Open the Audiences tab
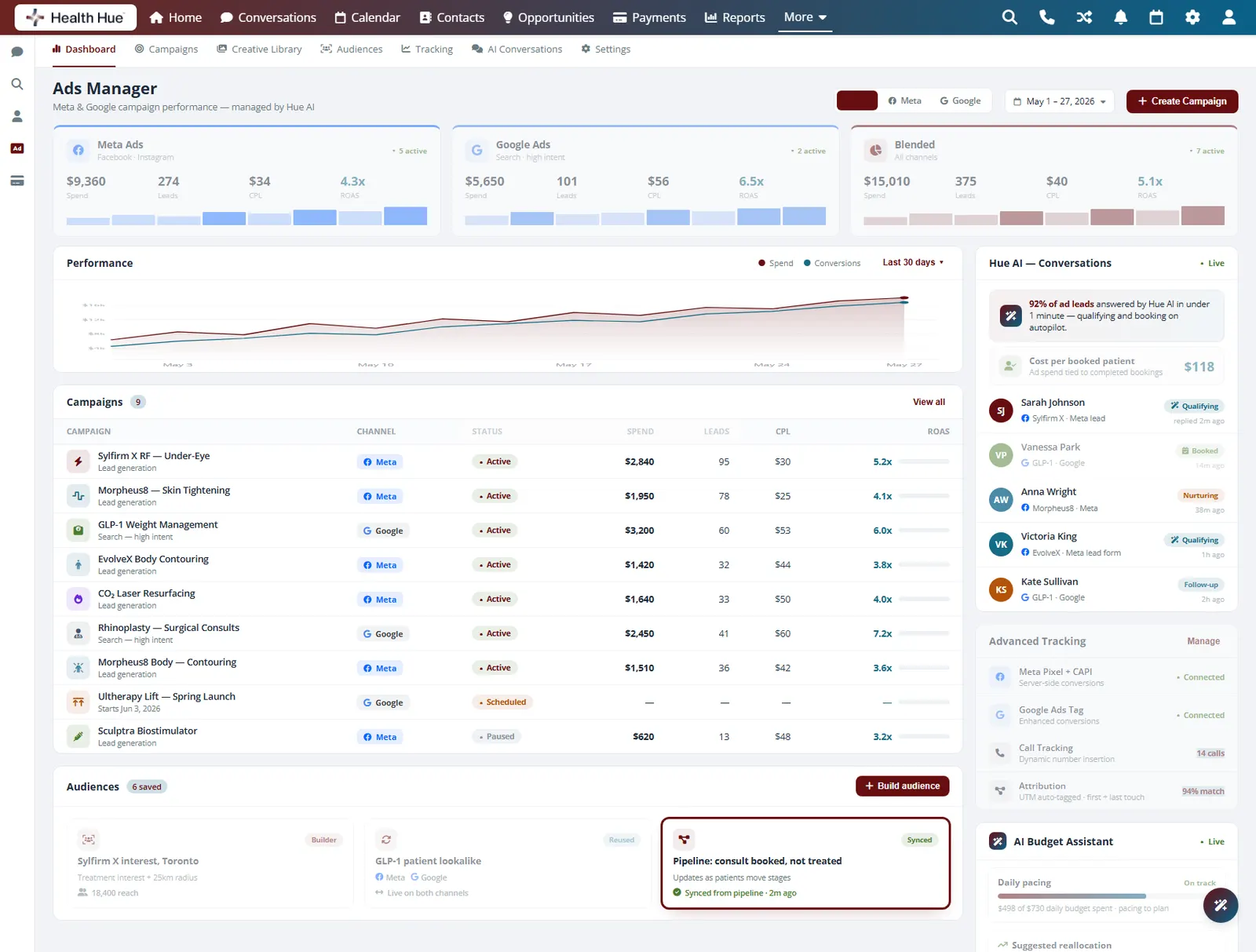The height and width of the screenshot is (952, 1256). 352,49
